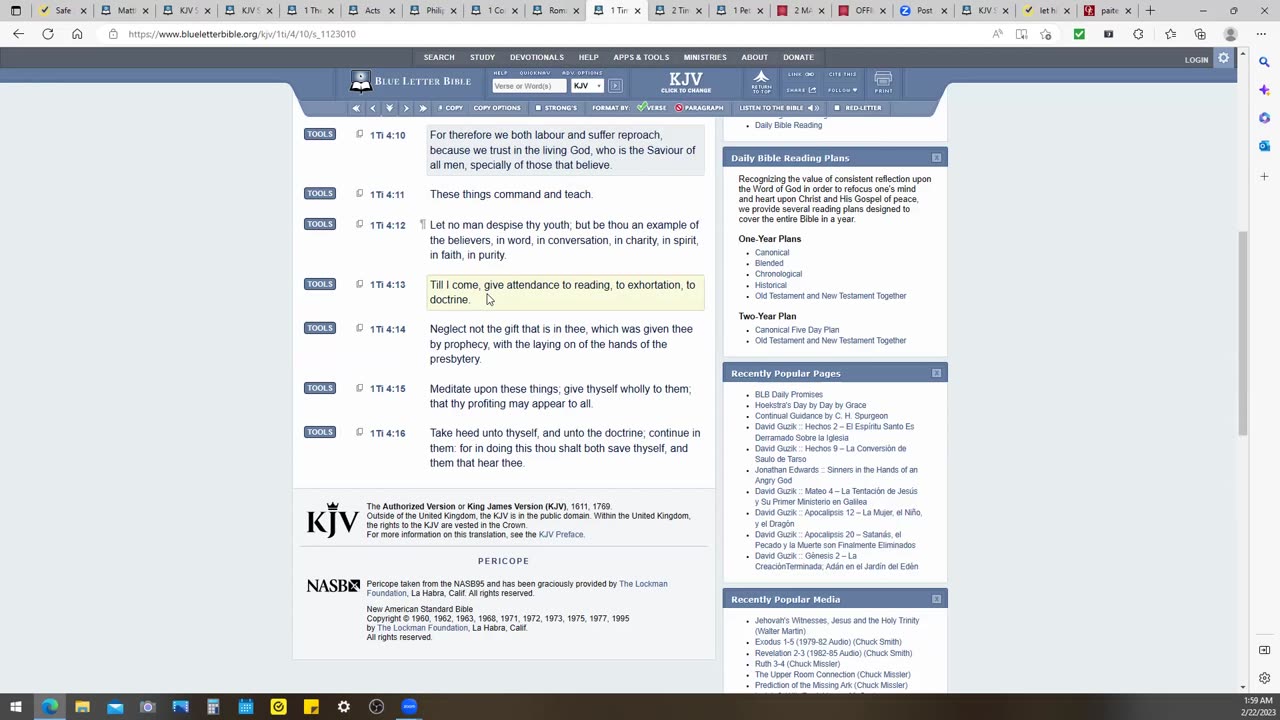Open Calculator from the taskbar
Viewport: 1280px width, 720px height.
coord(213,707)
